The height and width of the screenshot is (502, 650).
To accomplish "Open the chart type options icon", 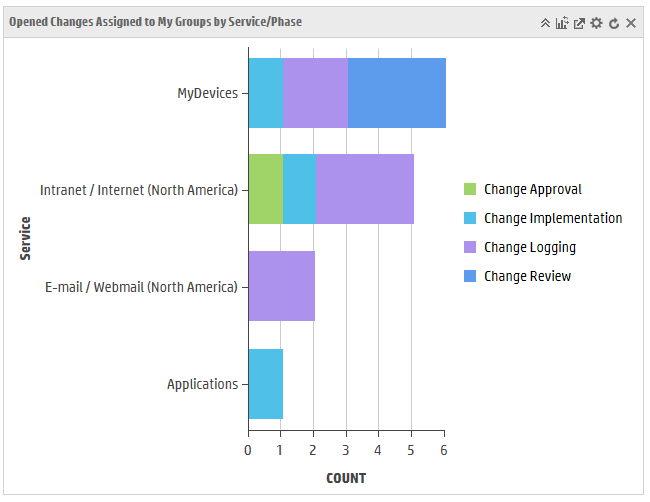I will (562, 23).
